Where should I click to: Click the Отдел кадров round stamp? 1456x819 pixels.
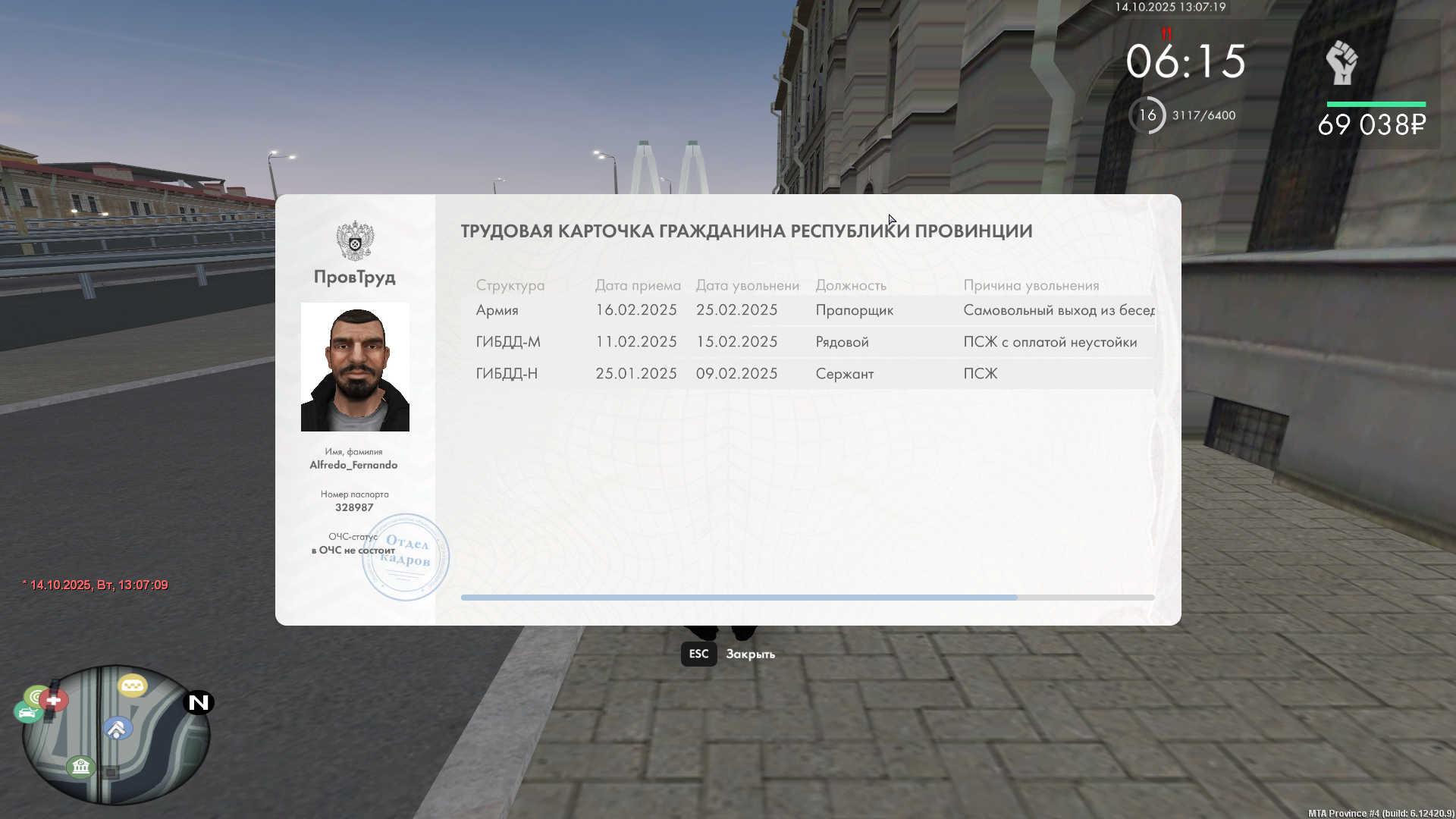click(406, 558)
